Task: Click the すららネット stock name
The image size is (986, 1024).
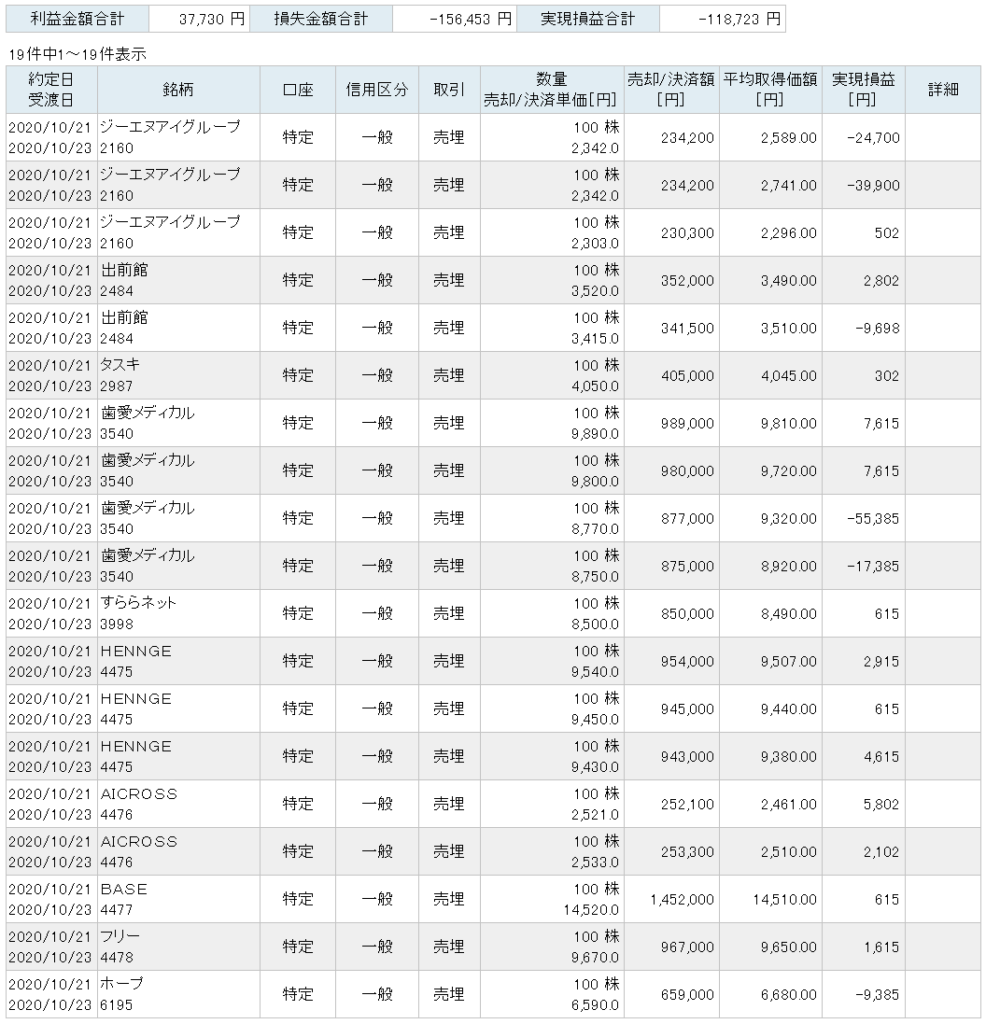Action: (138, 602)
